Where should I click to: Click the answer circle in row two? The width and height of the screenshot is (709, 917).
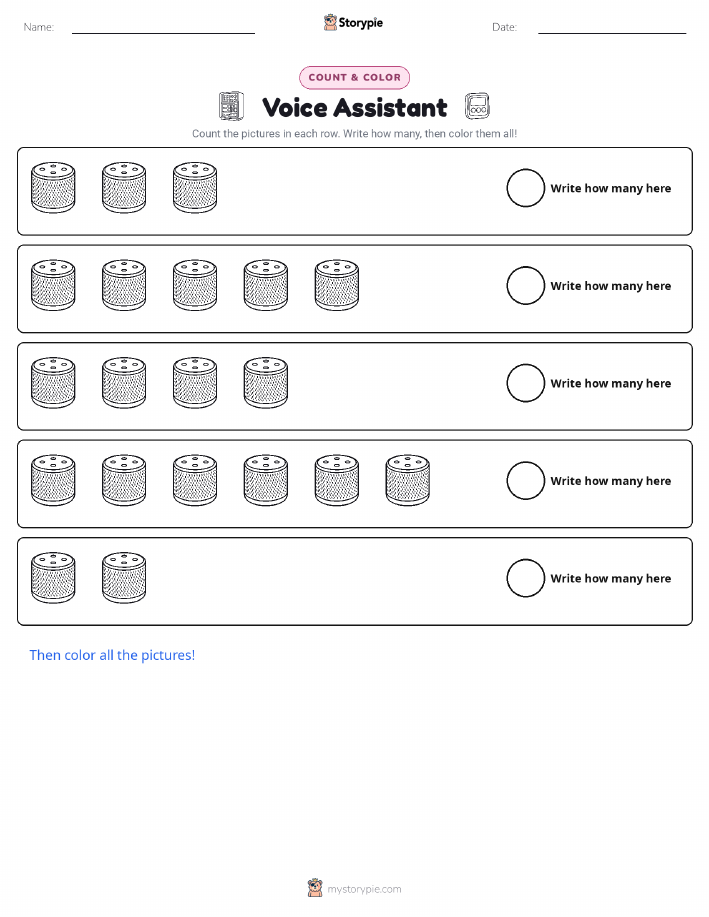[x=525, y=285]
